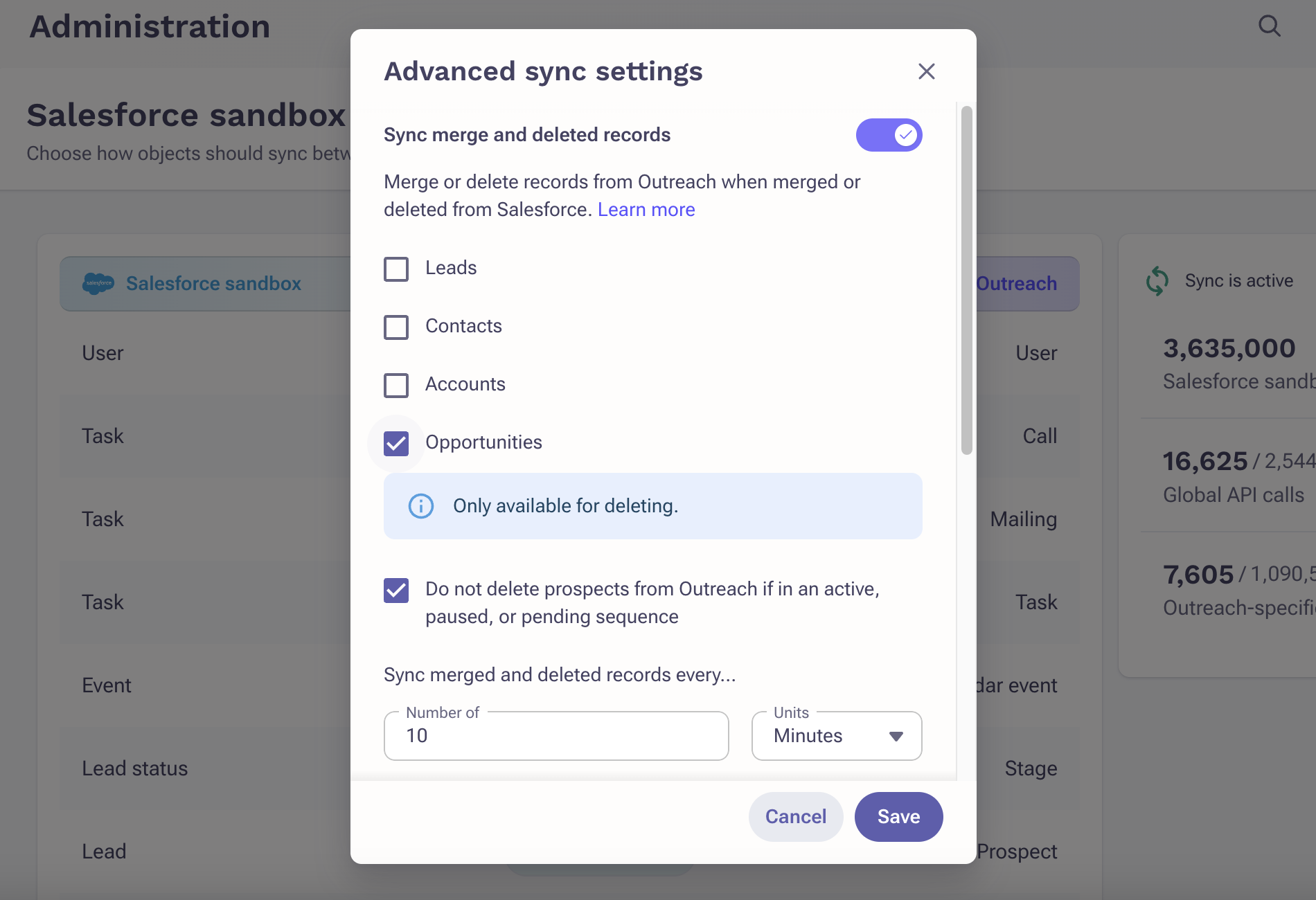Click the Mailing entry in Outreach column
The height and width of the screenshot is (900, 1316).
[1023, 519]
